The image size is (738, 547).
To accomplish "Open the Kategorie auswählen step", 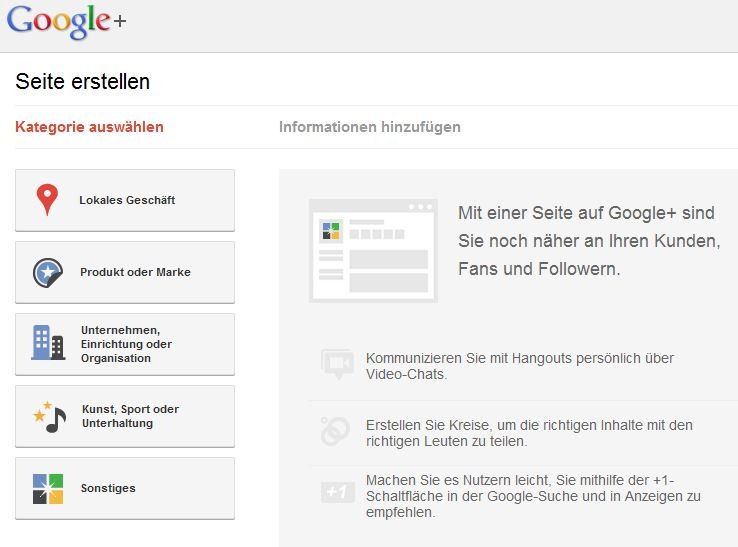I will [x=89, y=127].
